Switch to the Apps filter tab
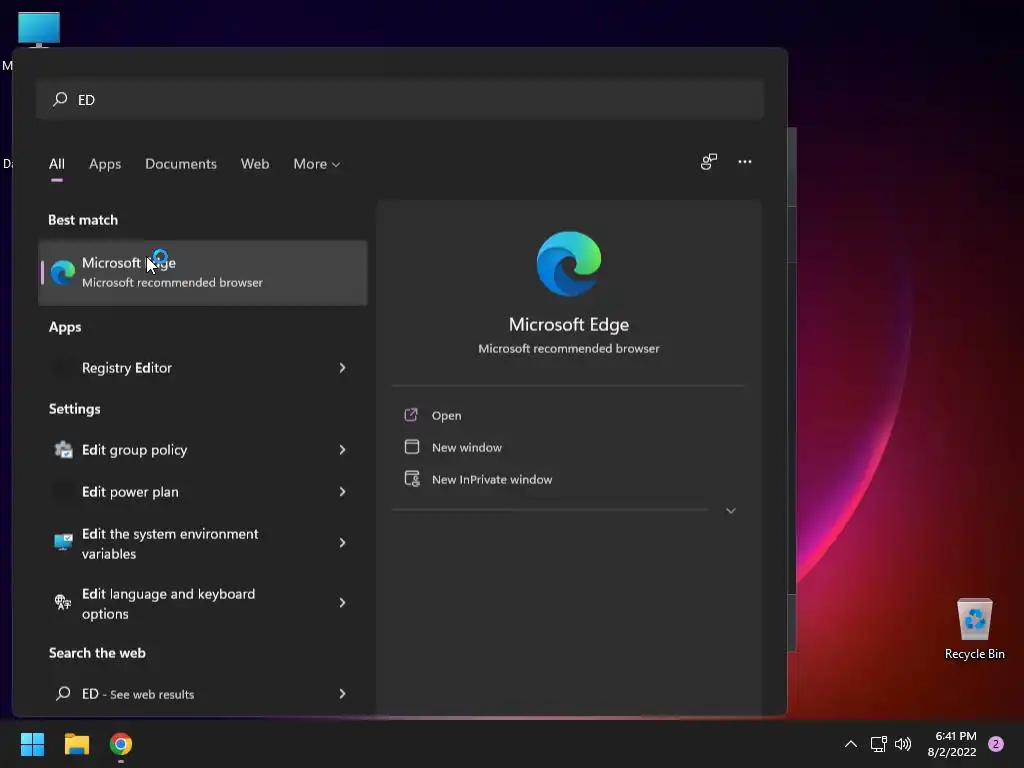 (105, 164)
